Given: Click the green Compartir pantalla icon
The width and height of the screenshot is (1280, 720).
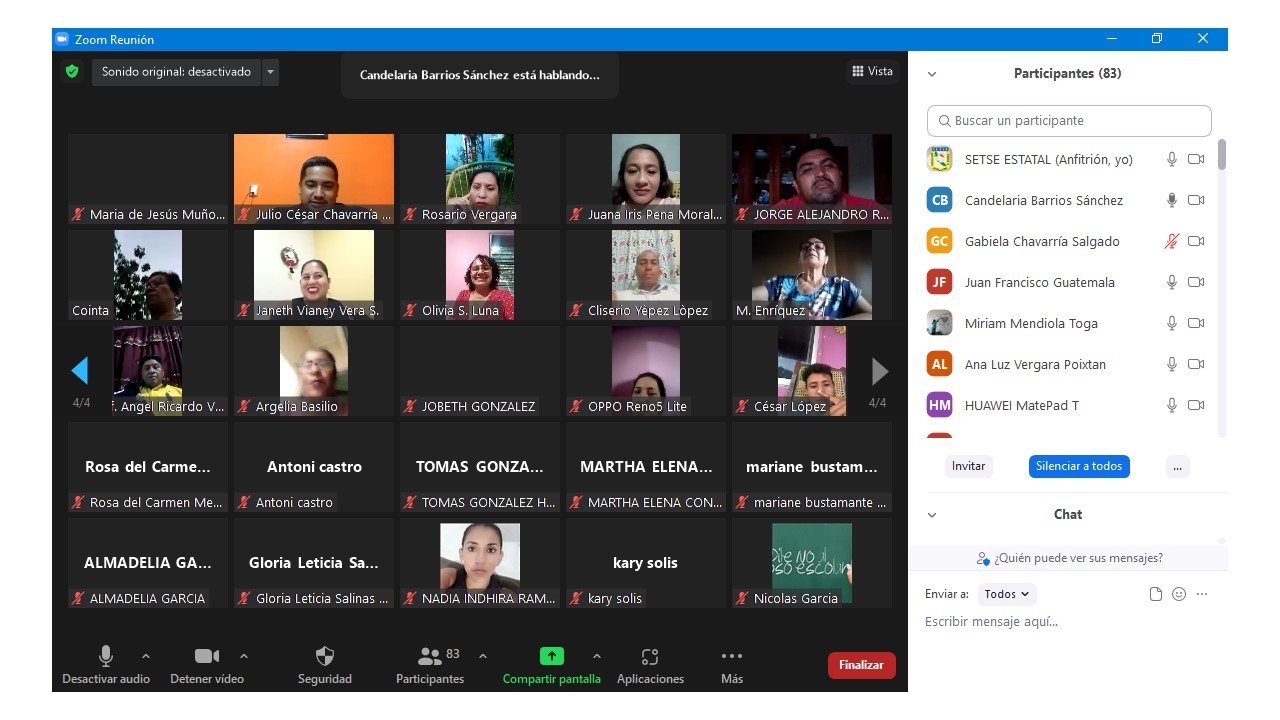Looking at the screenshot, I should pos(551,656).
